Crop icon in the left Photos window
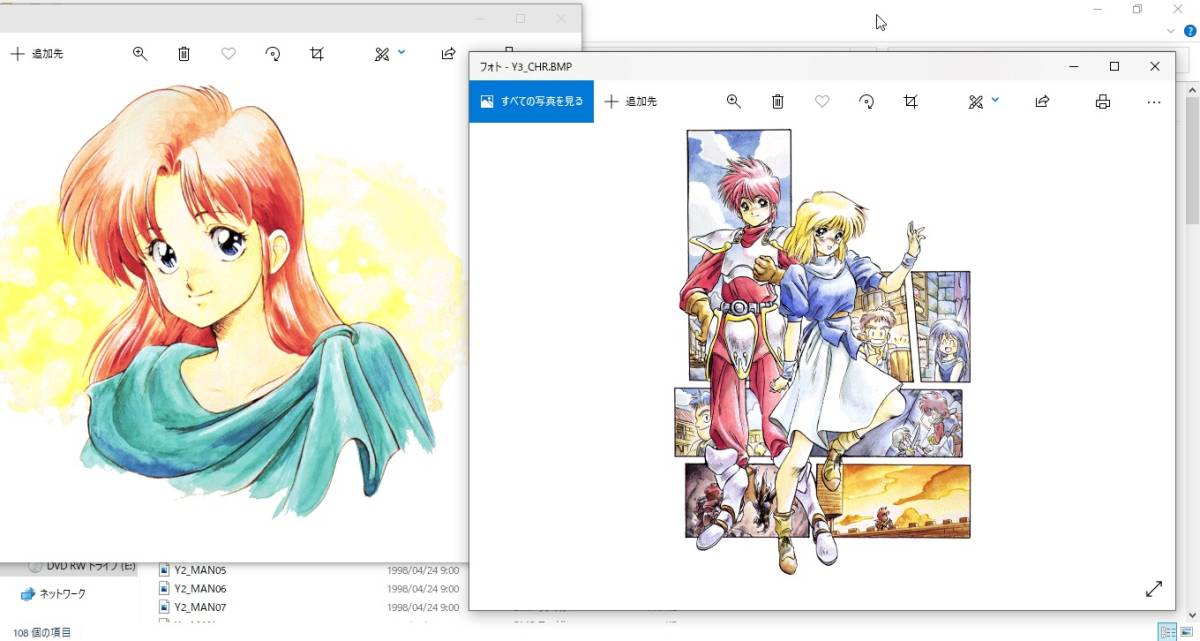The width and height of the screenshot is (1200, 641). [317, 54]
